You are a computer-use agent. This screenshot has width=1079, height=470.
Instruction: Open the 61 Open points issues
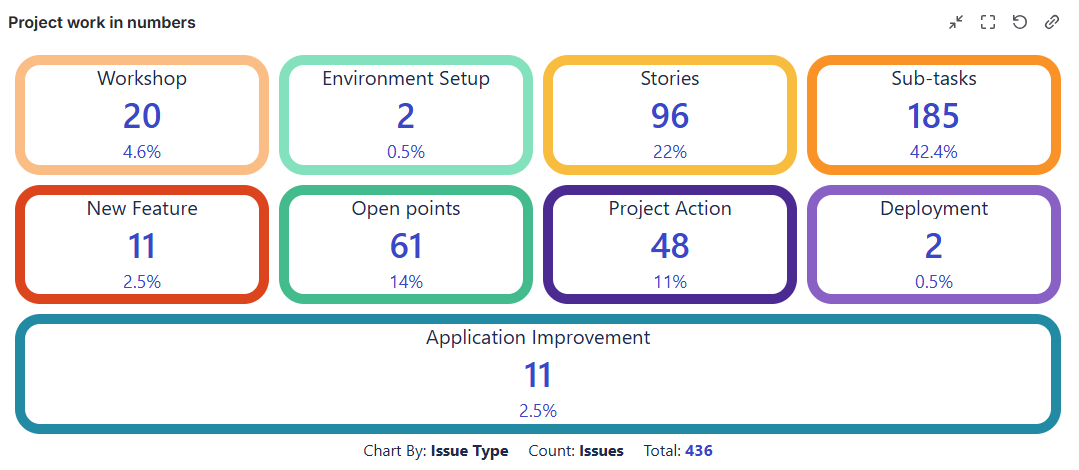(405, 246)
